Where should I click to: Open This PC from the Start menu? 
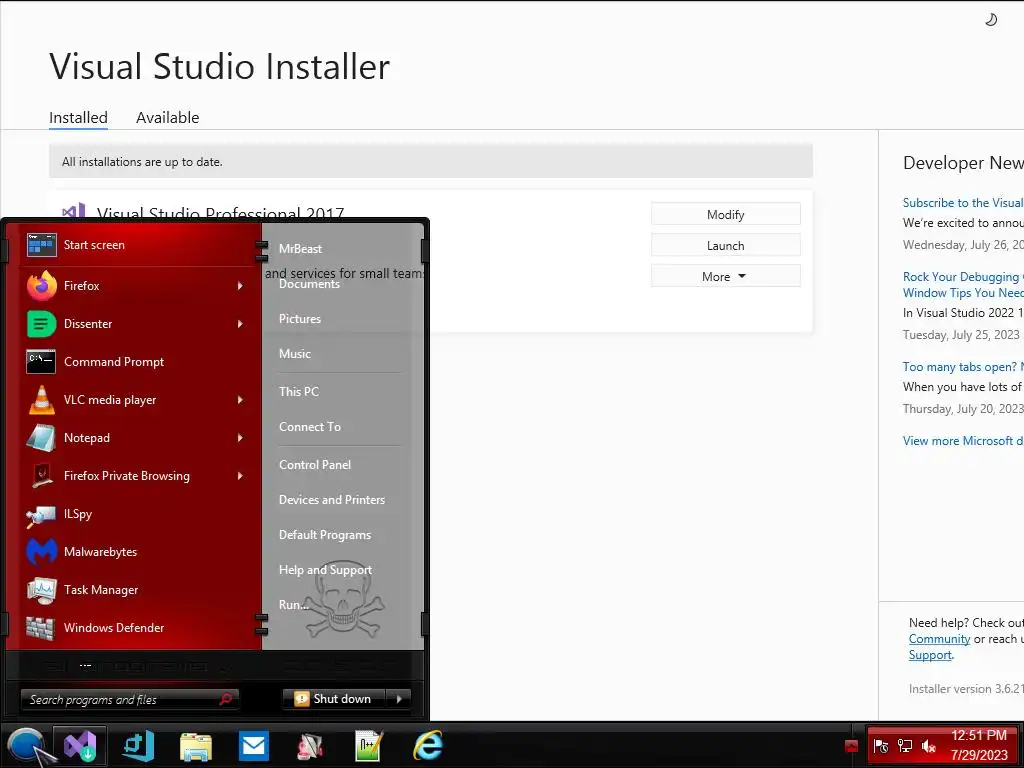[299, 392]
